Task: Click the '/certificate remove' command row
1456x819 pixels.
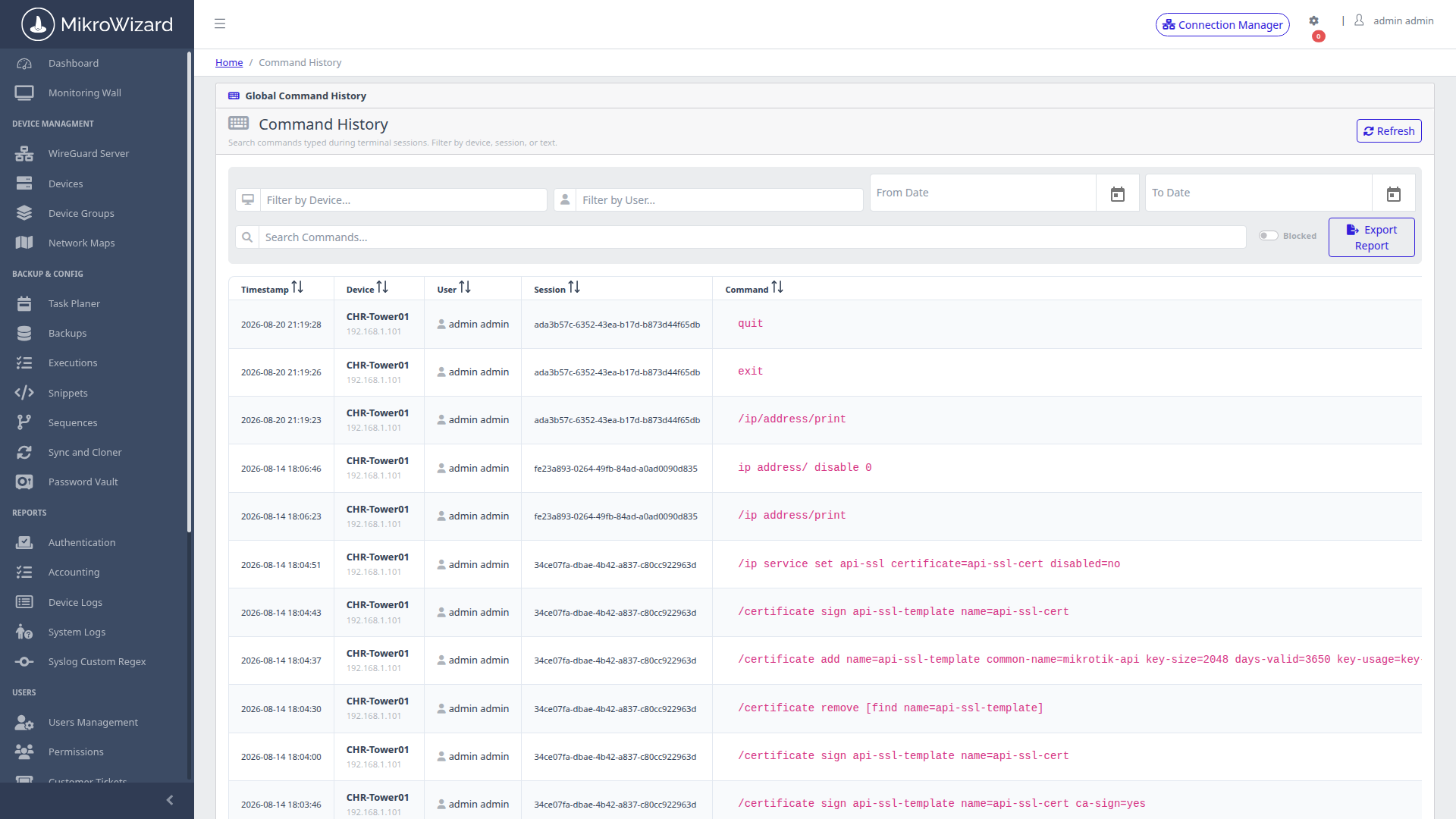Action: pos(890,708)
